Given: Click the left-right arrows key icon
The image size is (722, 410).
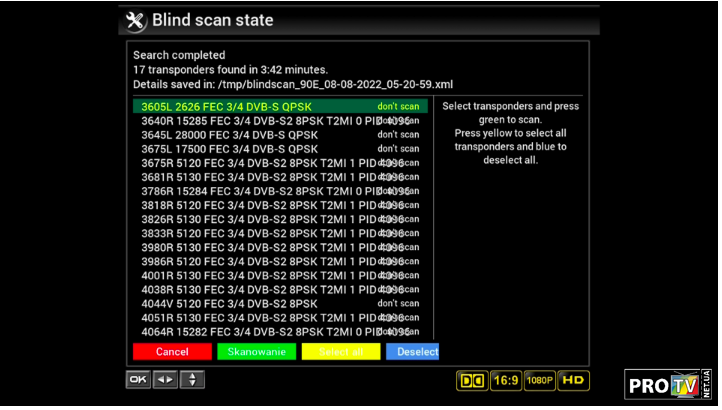Looking at the screenshot, I should 164,380.
